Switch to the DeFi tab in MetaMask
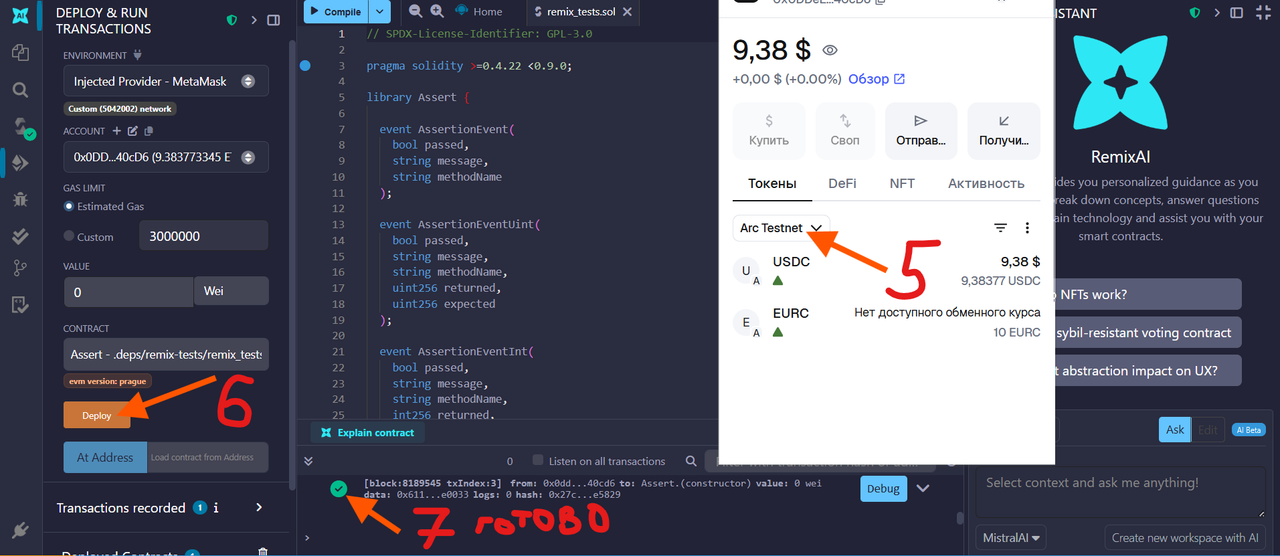 click(843, 184)
